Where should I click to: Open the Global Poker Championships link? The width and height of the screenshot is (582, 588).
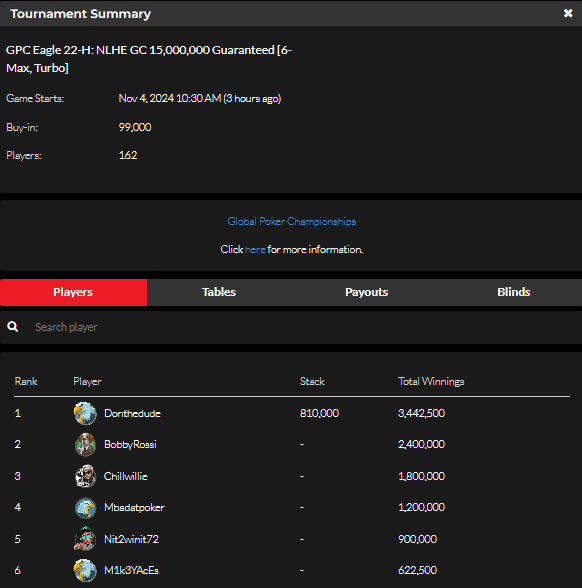[x=291, y=221]
